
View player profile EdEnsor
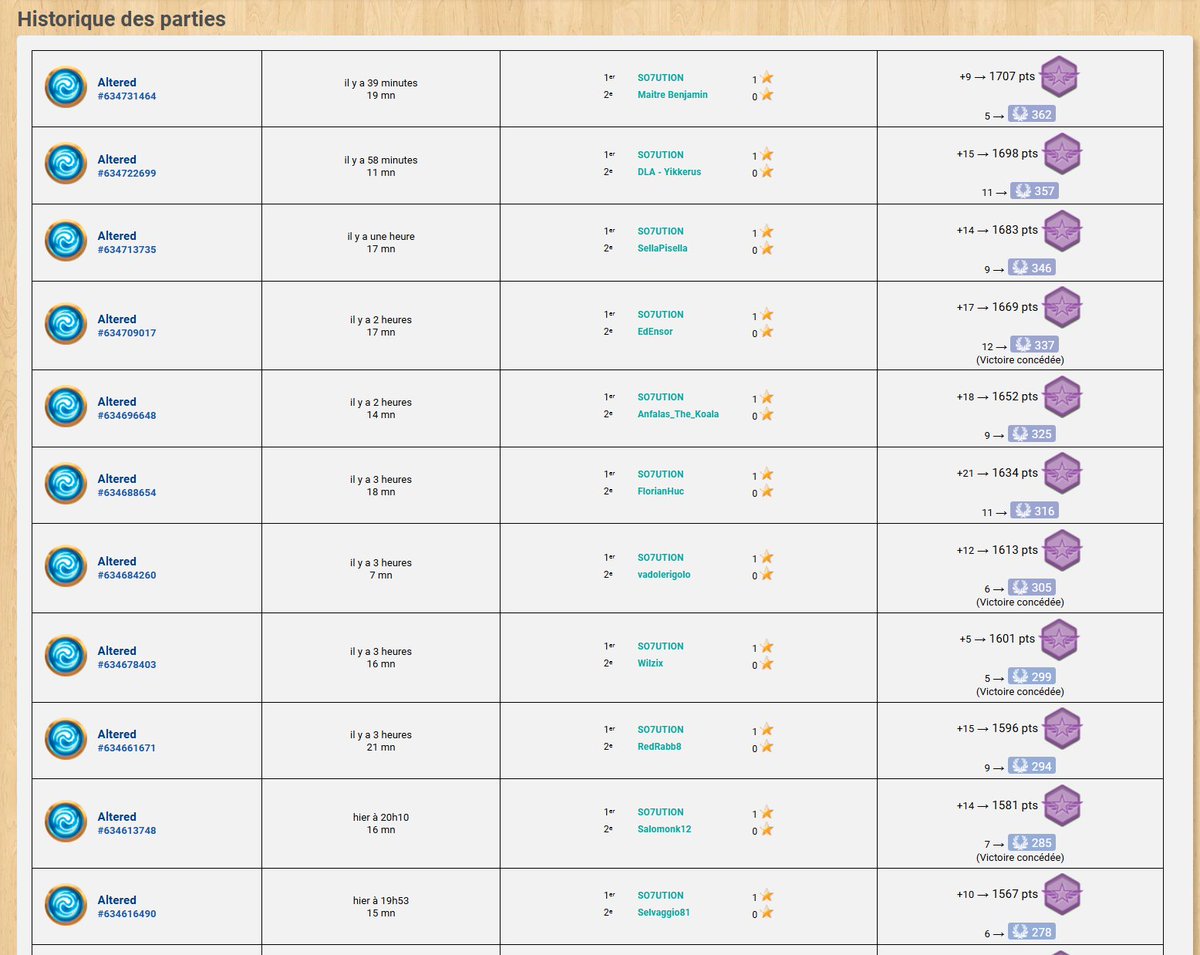(655, 332)
